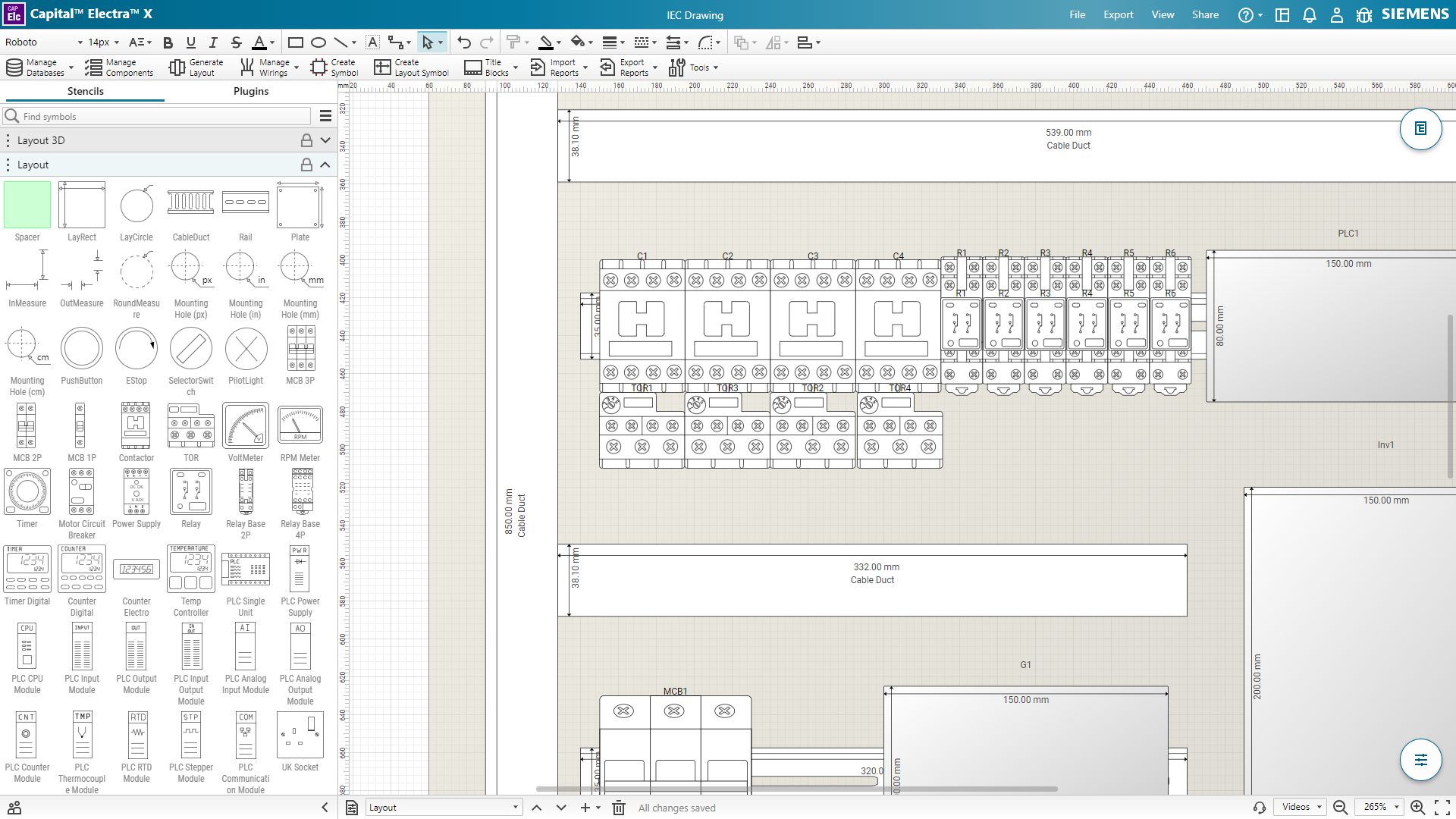
Task: Click the Find symbols search field
Action: click(x=163, y=116)
